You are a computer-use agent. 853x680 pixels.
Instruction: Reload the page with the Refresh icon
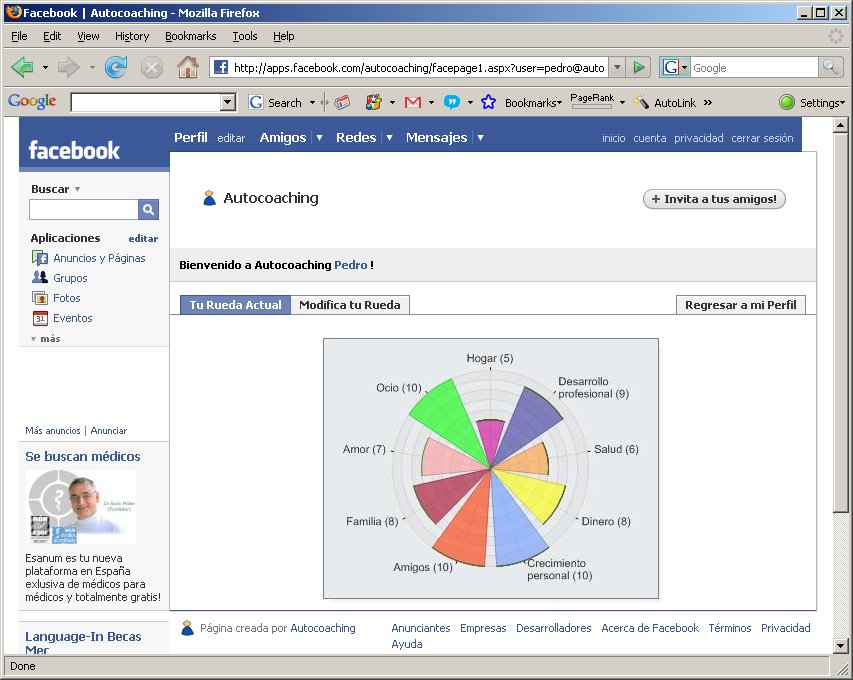coord(116,67)
